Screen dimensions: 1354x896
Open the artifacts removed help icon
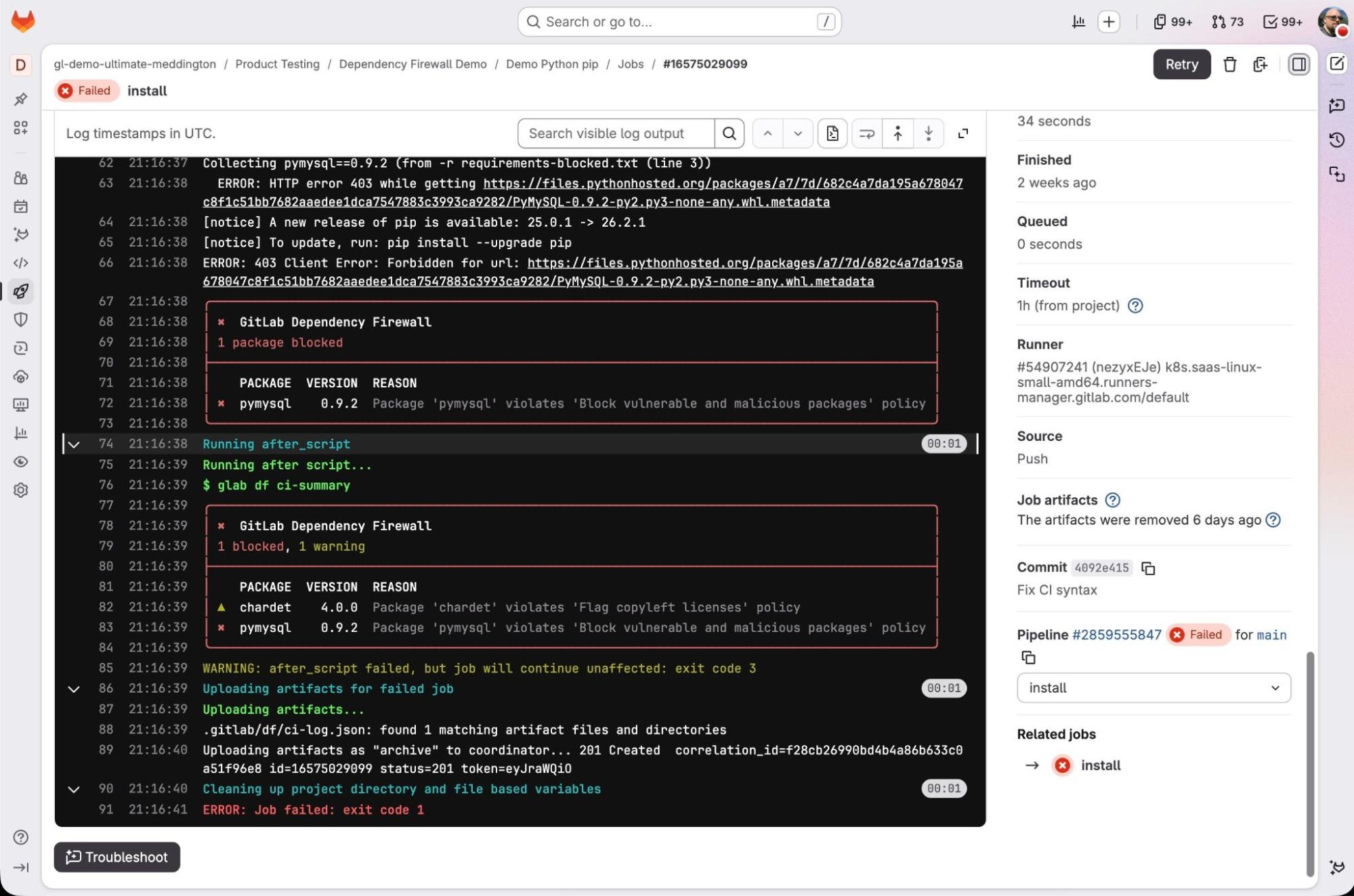coord(1273,519)
